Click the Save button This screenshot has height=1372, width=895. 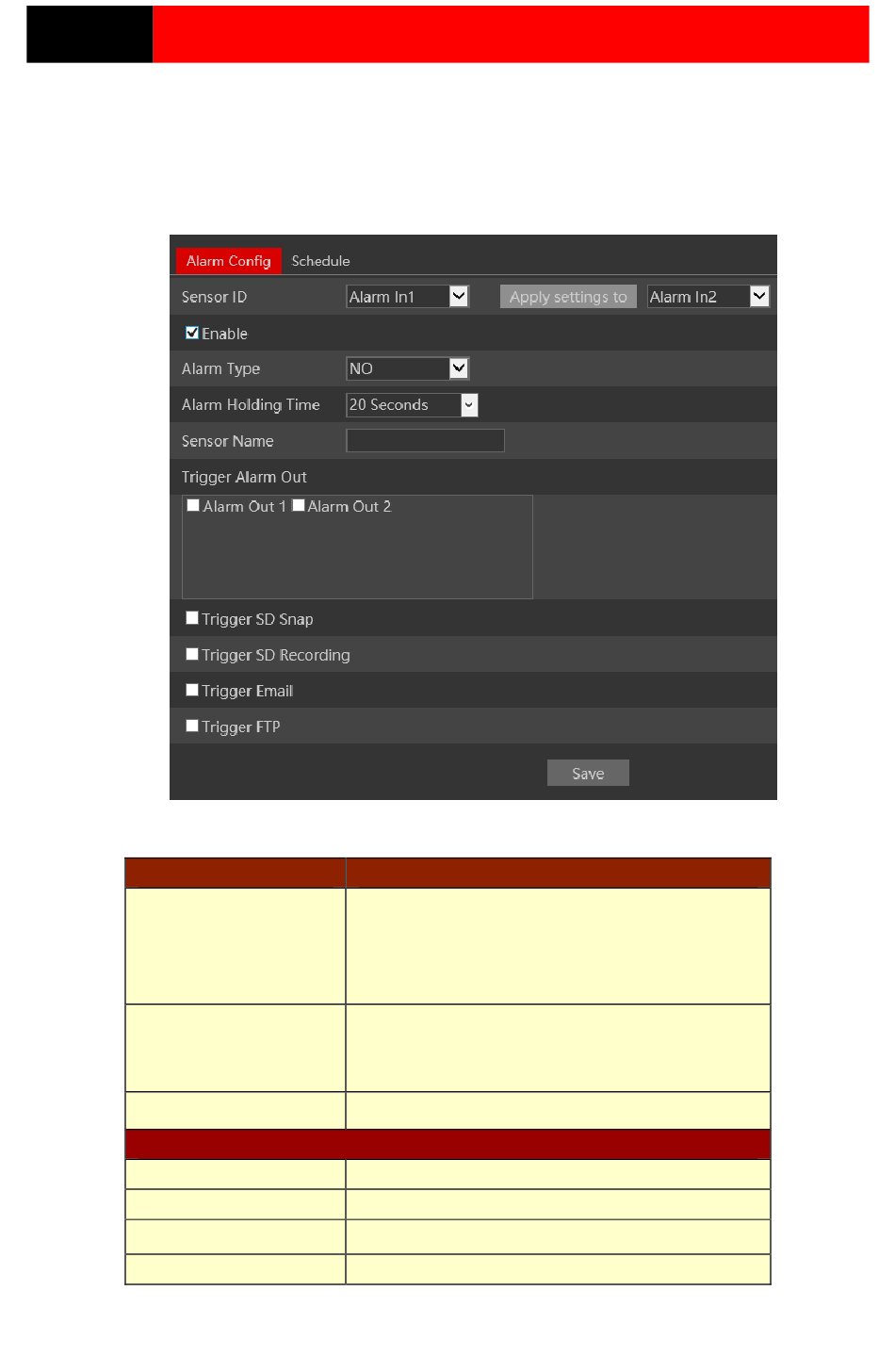[x=588, y=773]
